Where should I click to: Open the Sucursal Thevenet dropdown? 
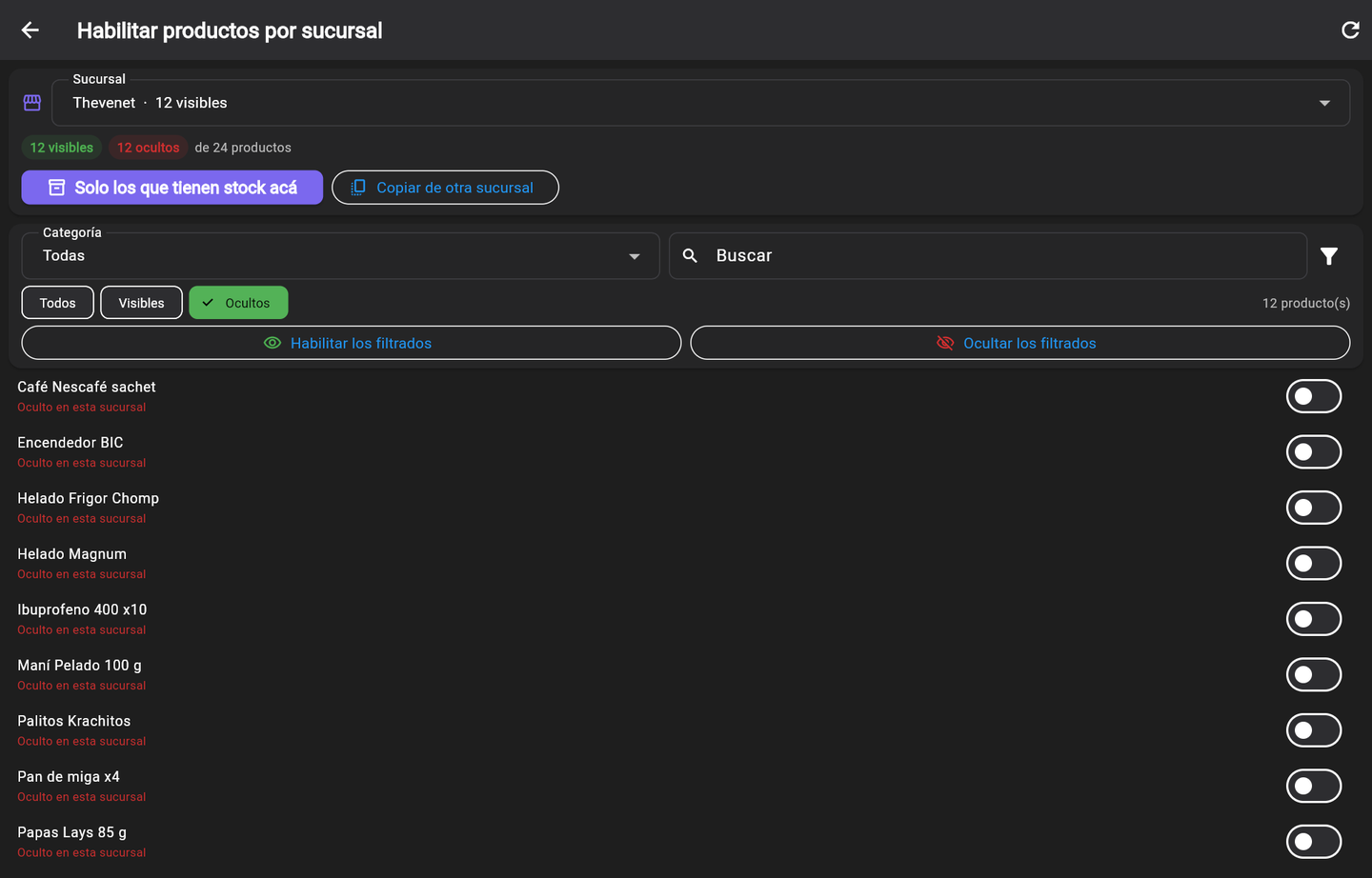click(700, 103)
